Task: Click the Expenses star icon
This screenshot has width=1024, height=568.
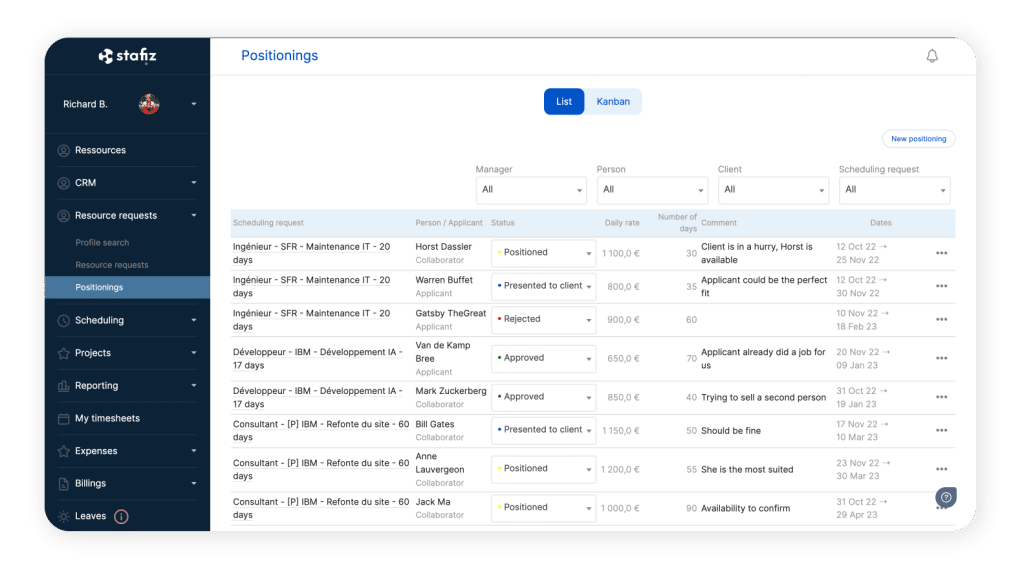Action: pos(63,451)
